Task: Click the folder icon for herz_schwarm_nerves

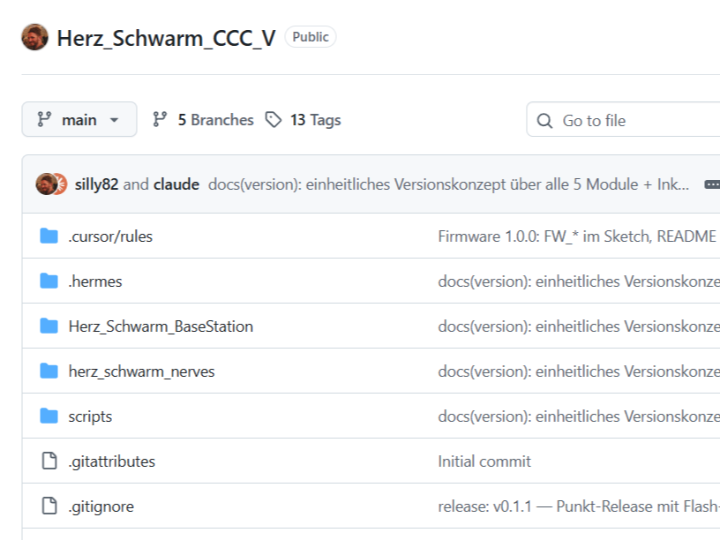Action: tap(49, 371)
